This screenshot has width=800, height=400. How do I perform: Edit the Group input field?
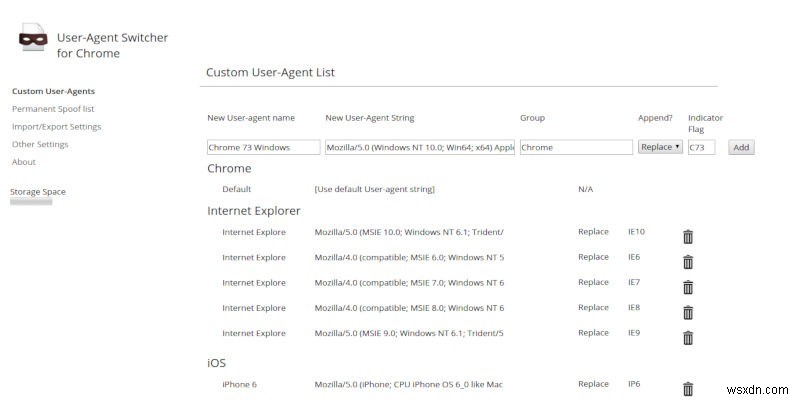pyautogui.click(x=575, y=147)
